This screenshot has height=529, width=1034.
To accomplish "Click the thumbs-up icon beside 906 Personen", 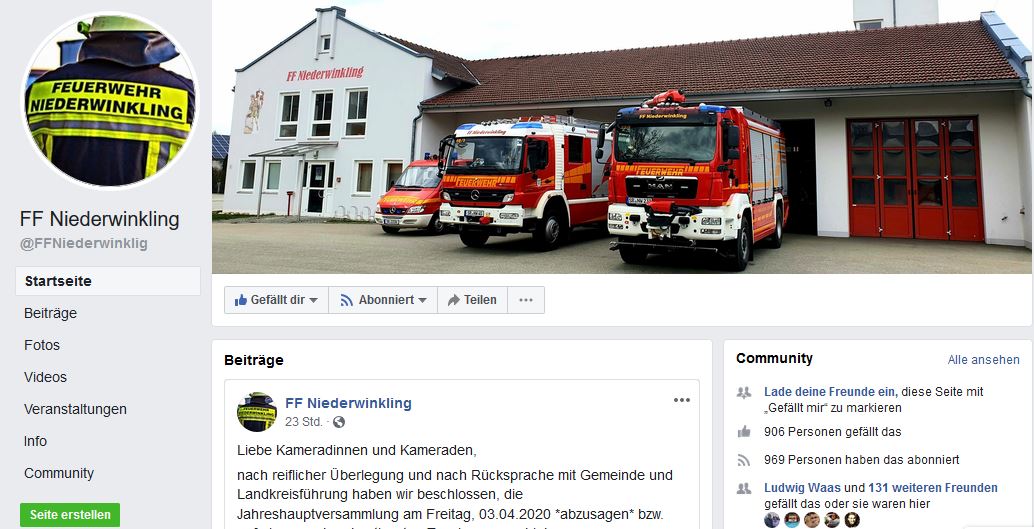I will 745,432.
